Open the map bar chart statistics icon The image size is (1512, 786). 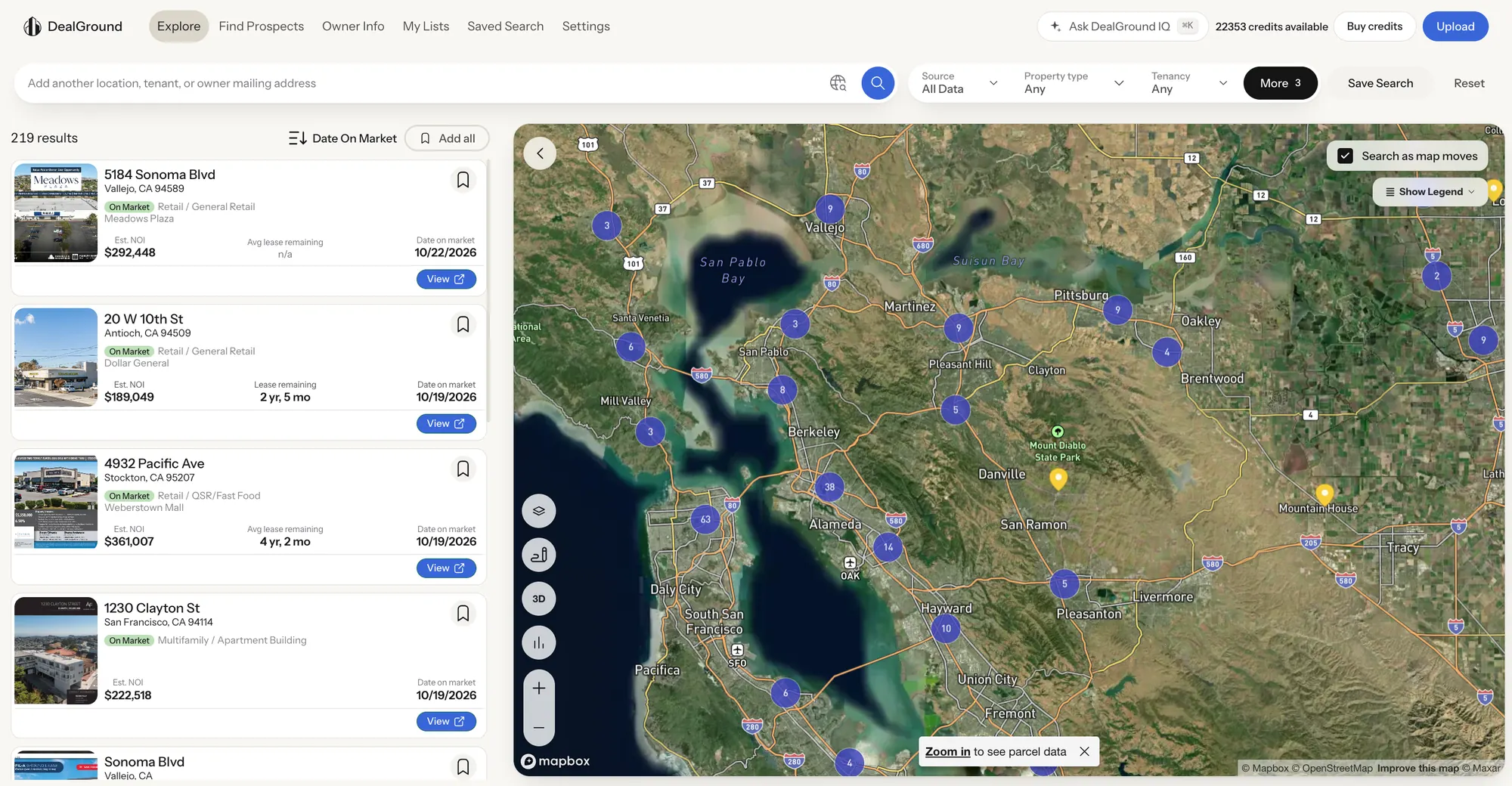point(539,642)
